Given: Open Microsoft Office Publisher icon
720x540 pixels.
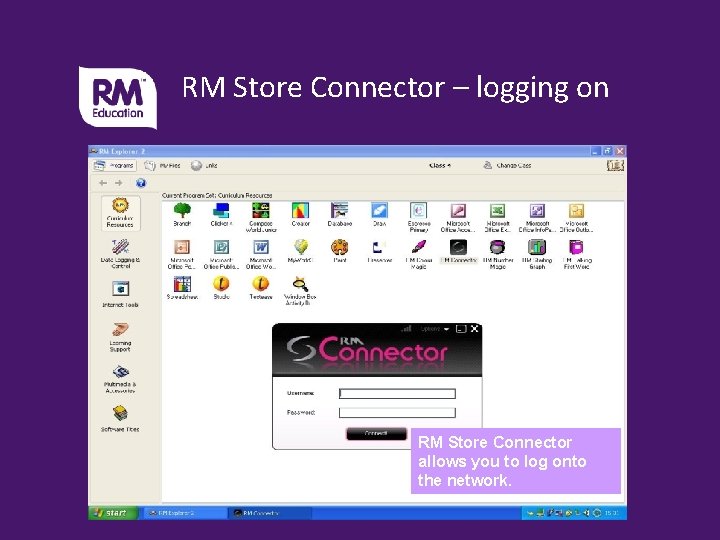Looking at the screenshot, I should pos(221,254).
